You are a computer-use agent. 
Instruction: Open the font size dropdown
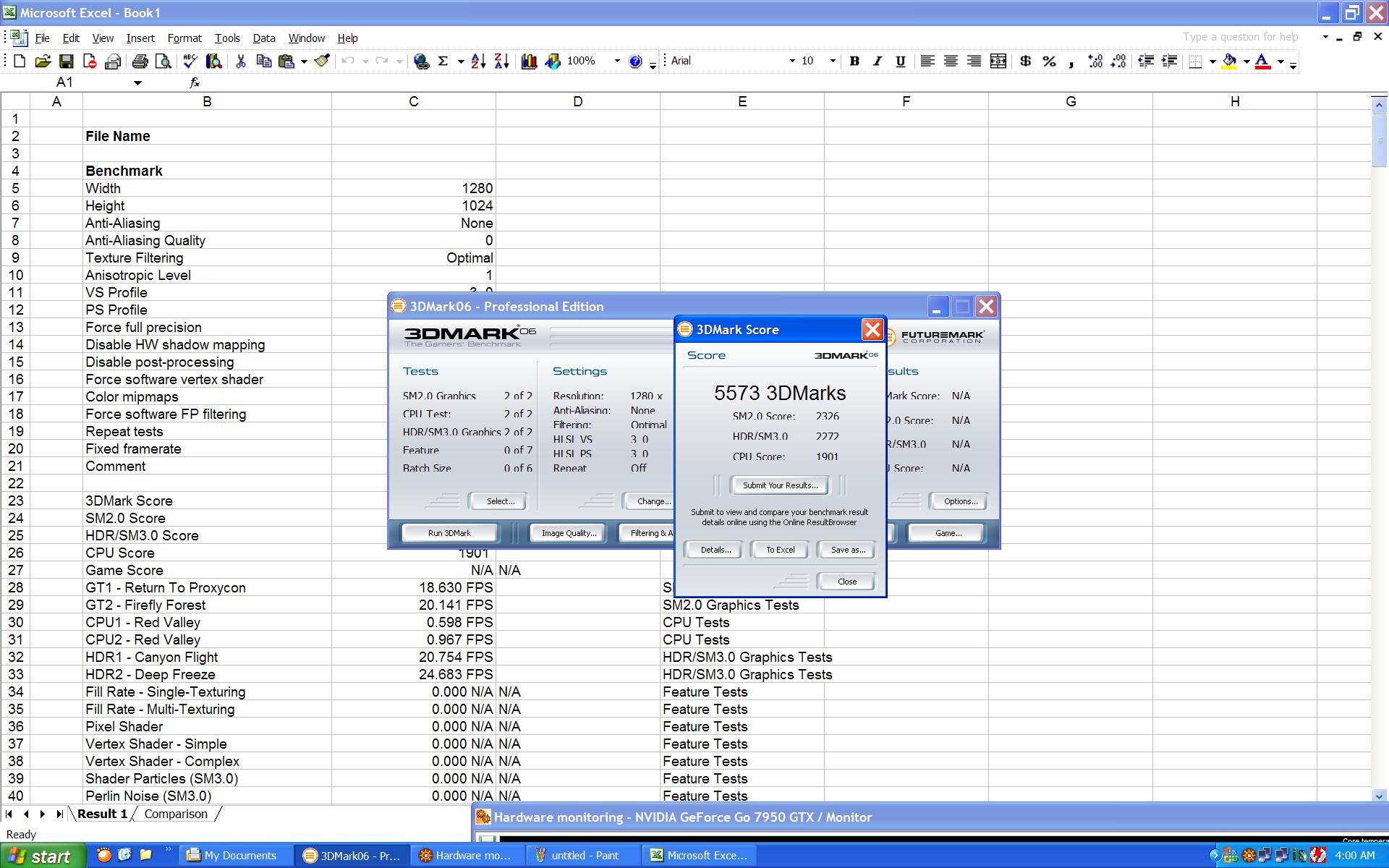833,61
